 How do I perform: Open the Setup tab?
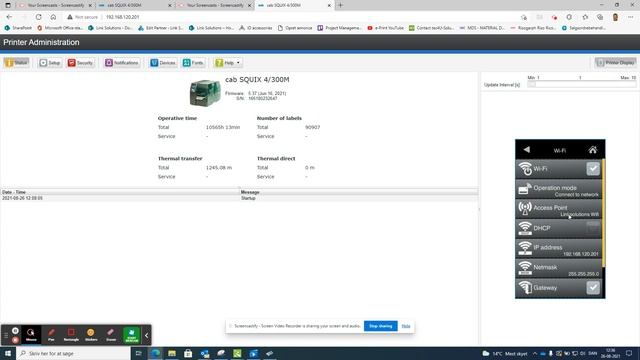coord(50,63)
